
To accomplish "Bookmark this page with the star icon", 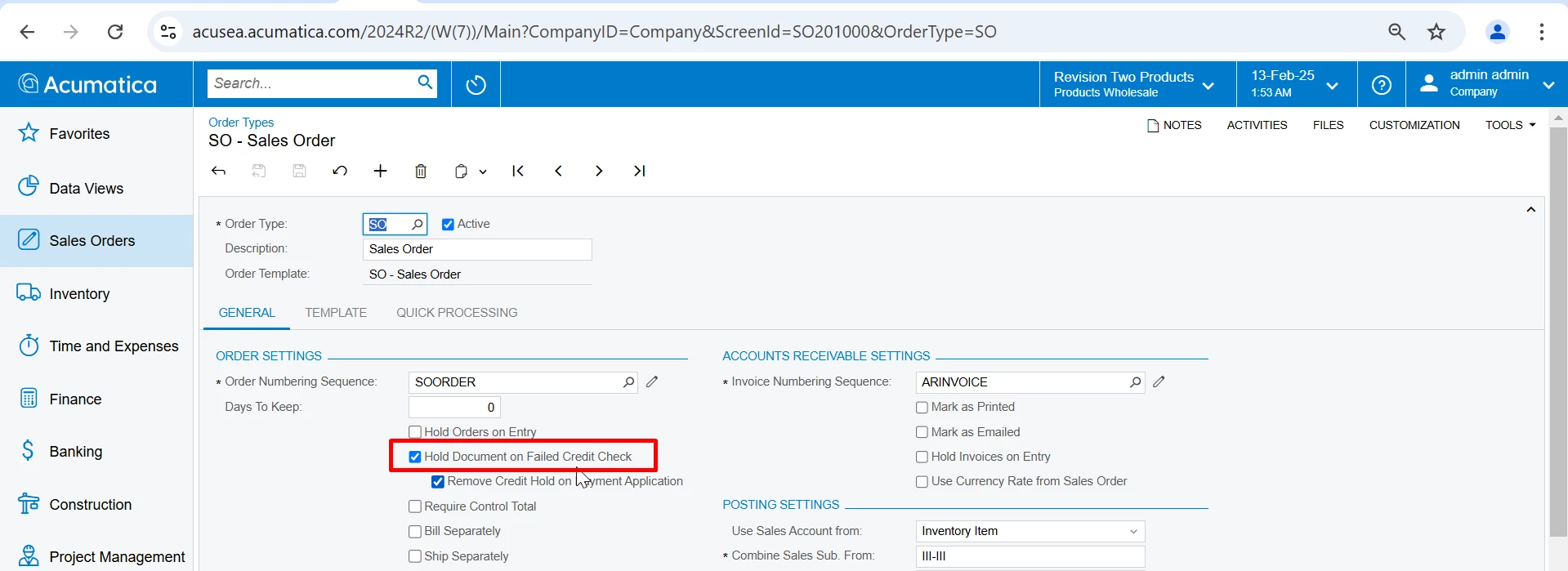I will click(1436, 32).
